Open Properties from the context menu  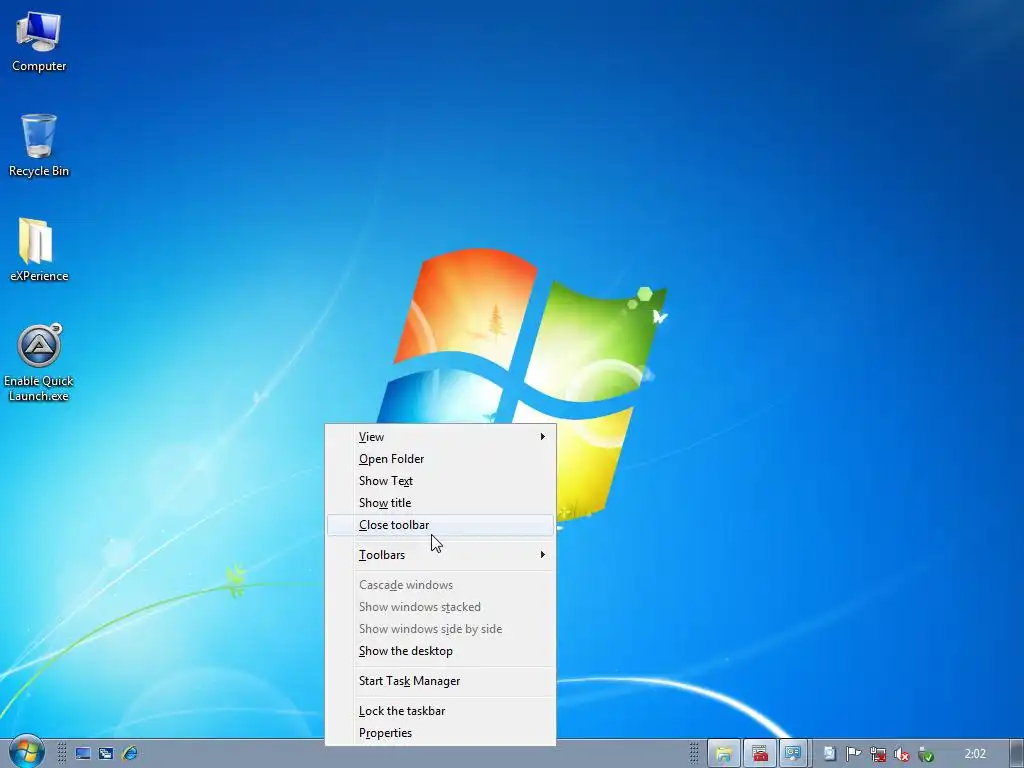[x=440, y=733]
